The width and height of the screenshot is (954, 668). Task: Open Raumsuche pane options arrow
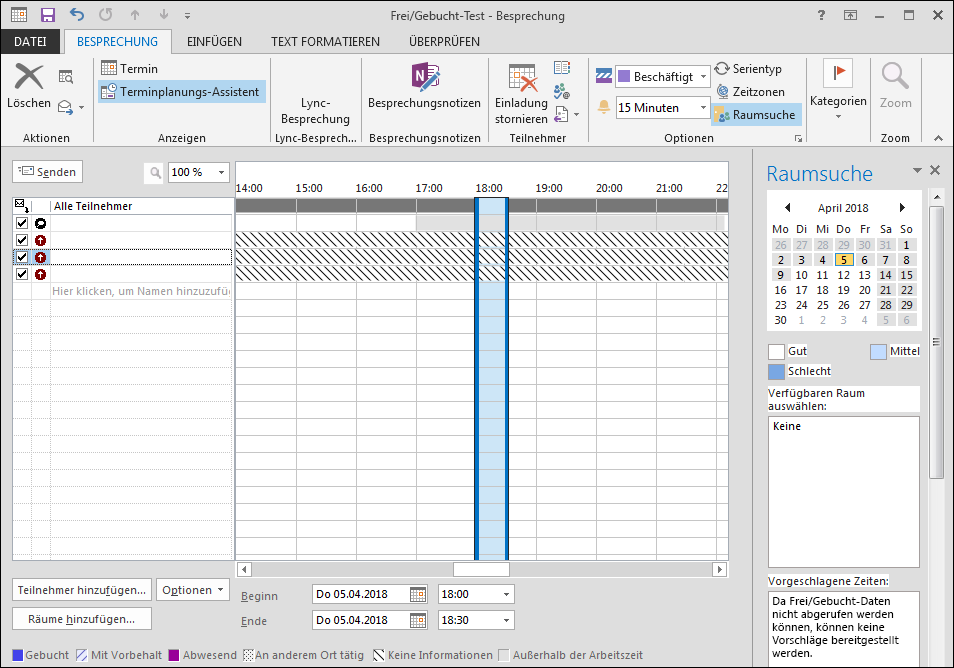pyautogui.click(x=917, y=170)
